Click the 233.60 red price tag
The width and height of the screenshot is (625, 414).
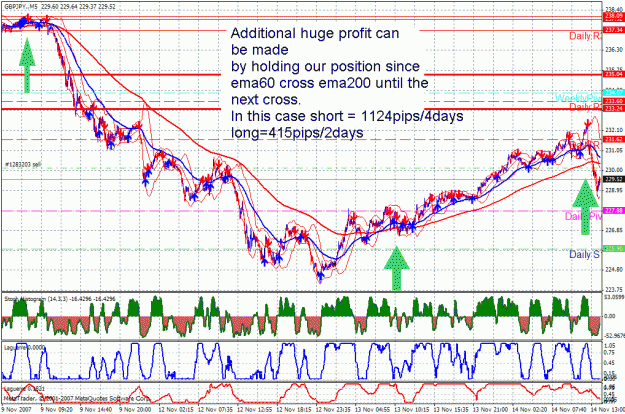click(x=614, y=101)
